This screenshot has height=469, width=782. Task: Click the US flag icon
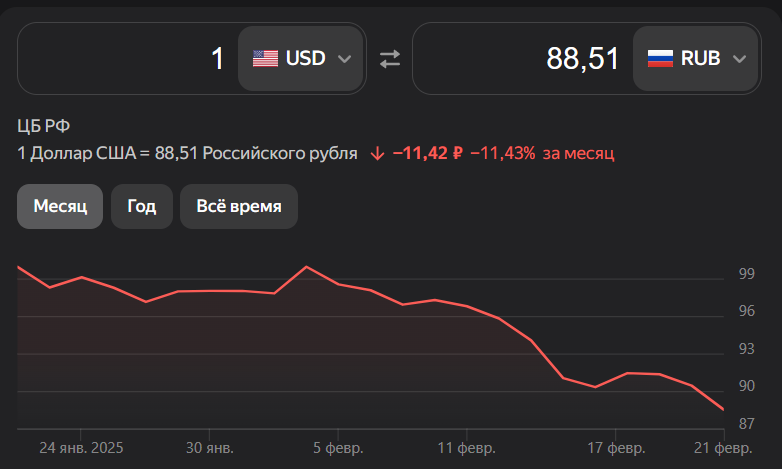coord(265,59)
